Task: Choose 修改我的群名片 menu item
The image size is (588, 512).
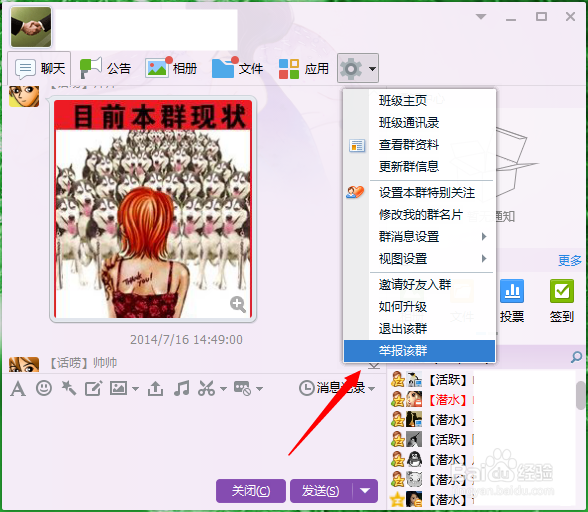Action: tap(419, 215)
